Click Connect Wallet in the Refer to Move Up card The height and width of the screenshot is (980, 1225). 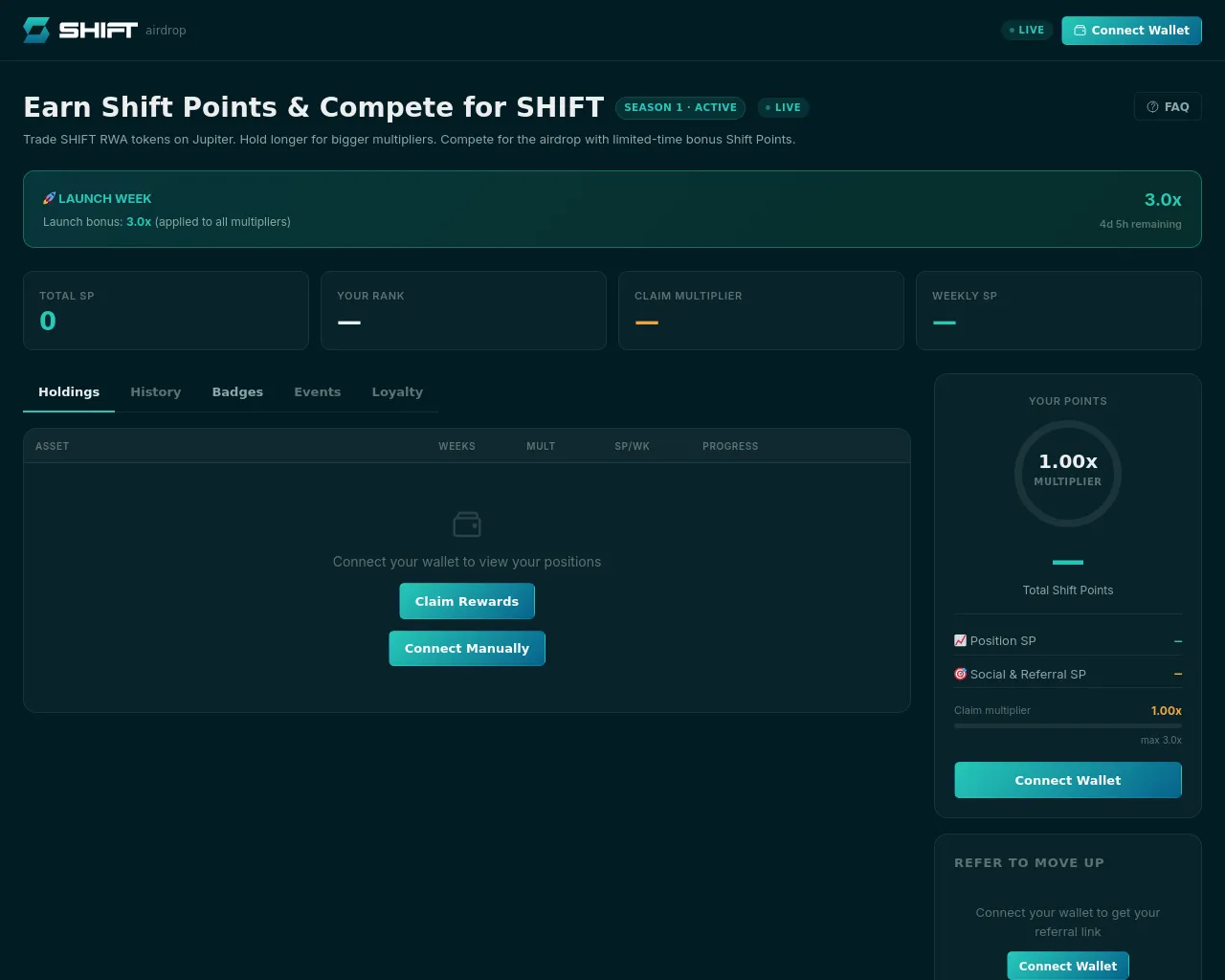point(1068,966)
